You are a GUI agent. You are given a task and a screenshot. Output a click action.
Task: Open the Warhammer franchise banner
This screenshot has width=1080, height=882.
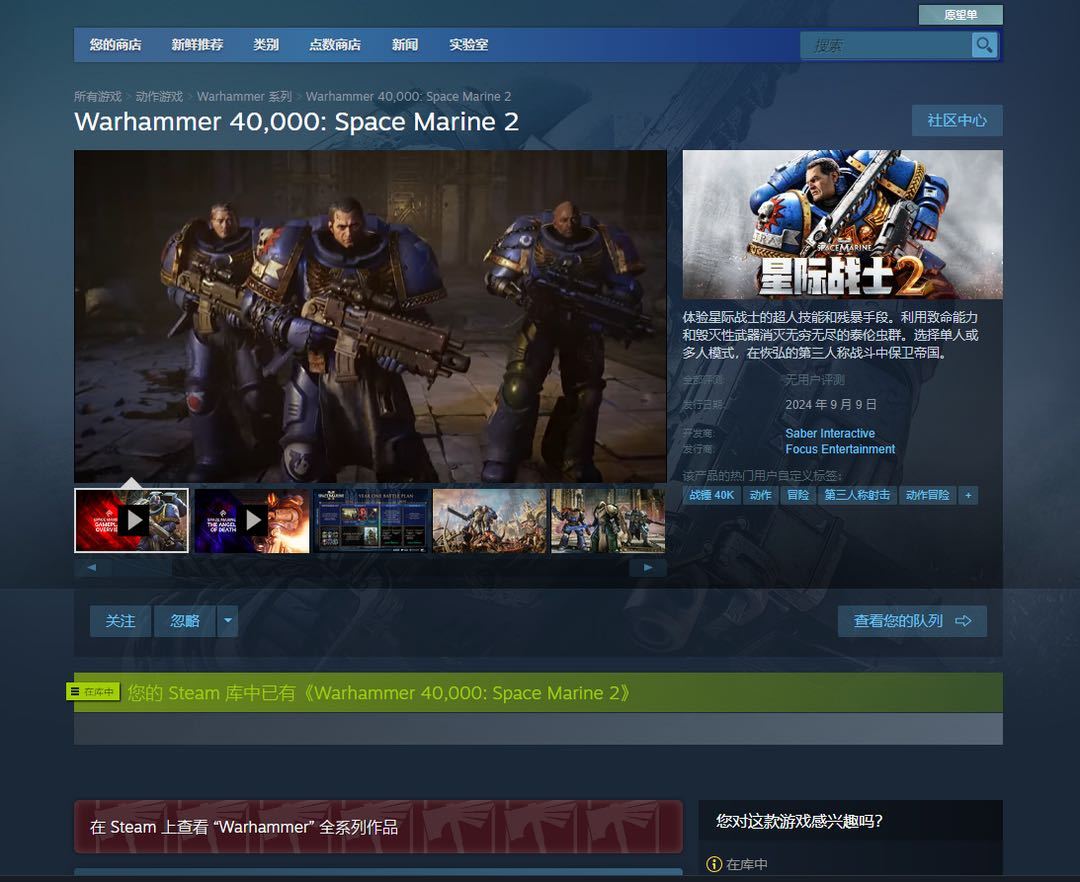tap(378, 826)
